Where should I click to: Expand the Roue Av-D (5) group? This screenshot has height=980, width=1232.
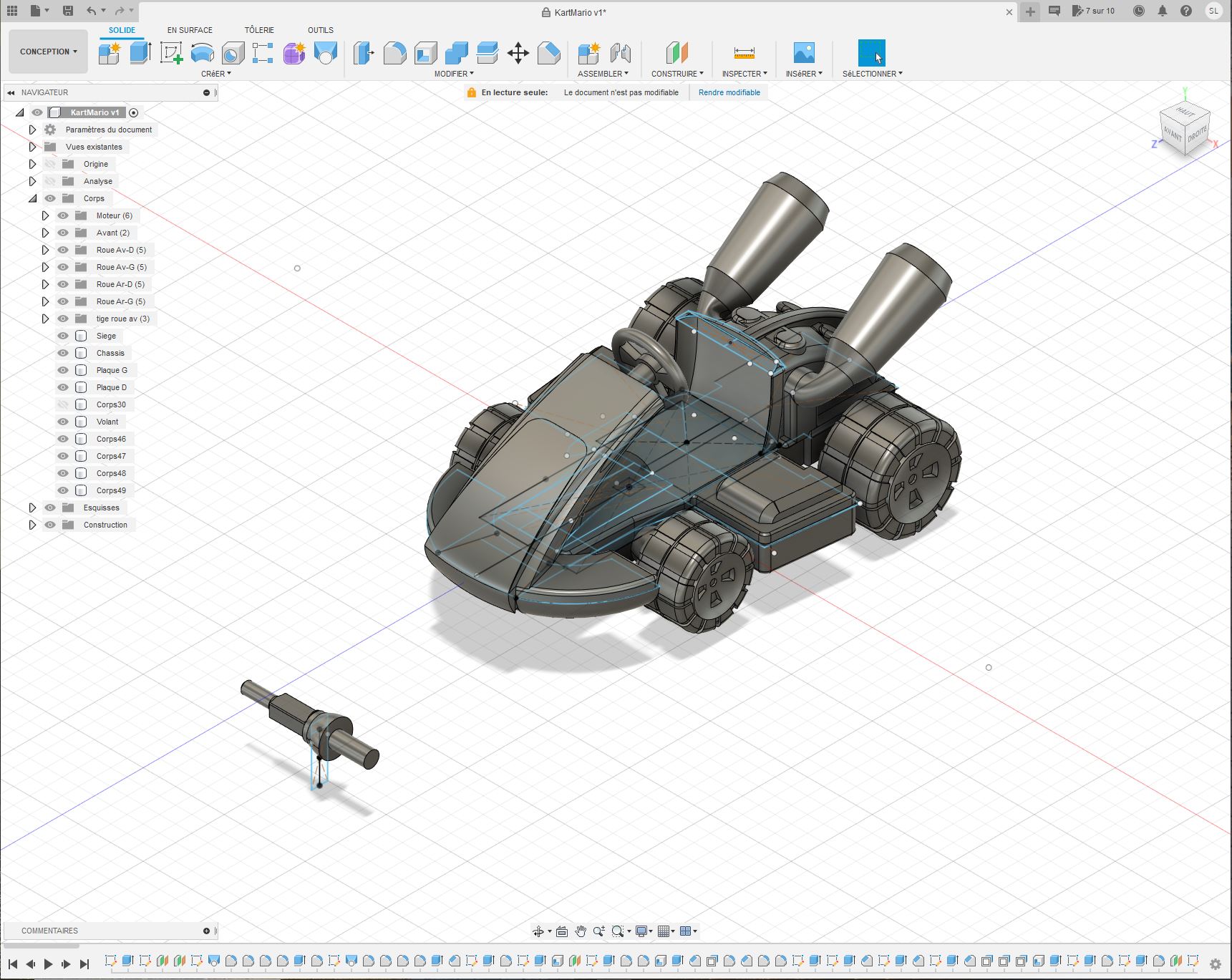45,250
